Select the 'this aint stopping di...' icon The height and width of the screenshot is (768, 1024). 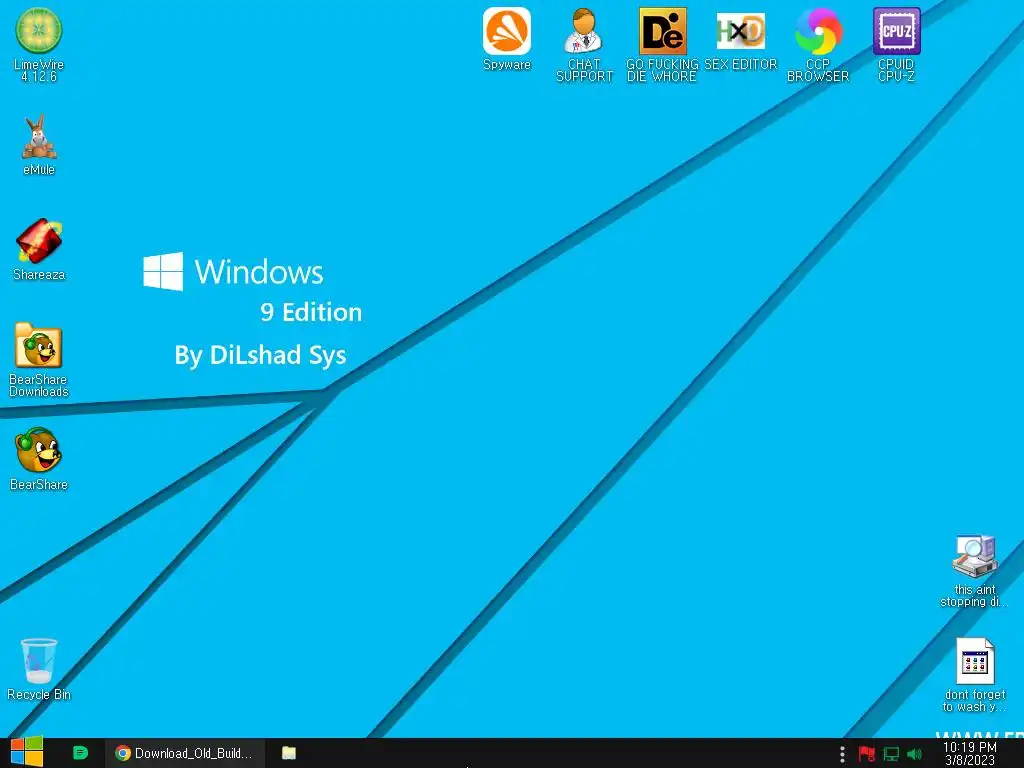[974, 571]
